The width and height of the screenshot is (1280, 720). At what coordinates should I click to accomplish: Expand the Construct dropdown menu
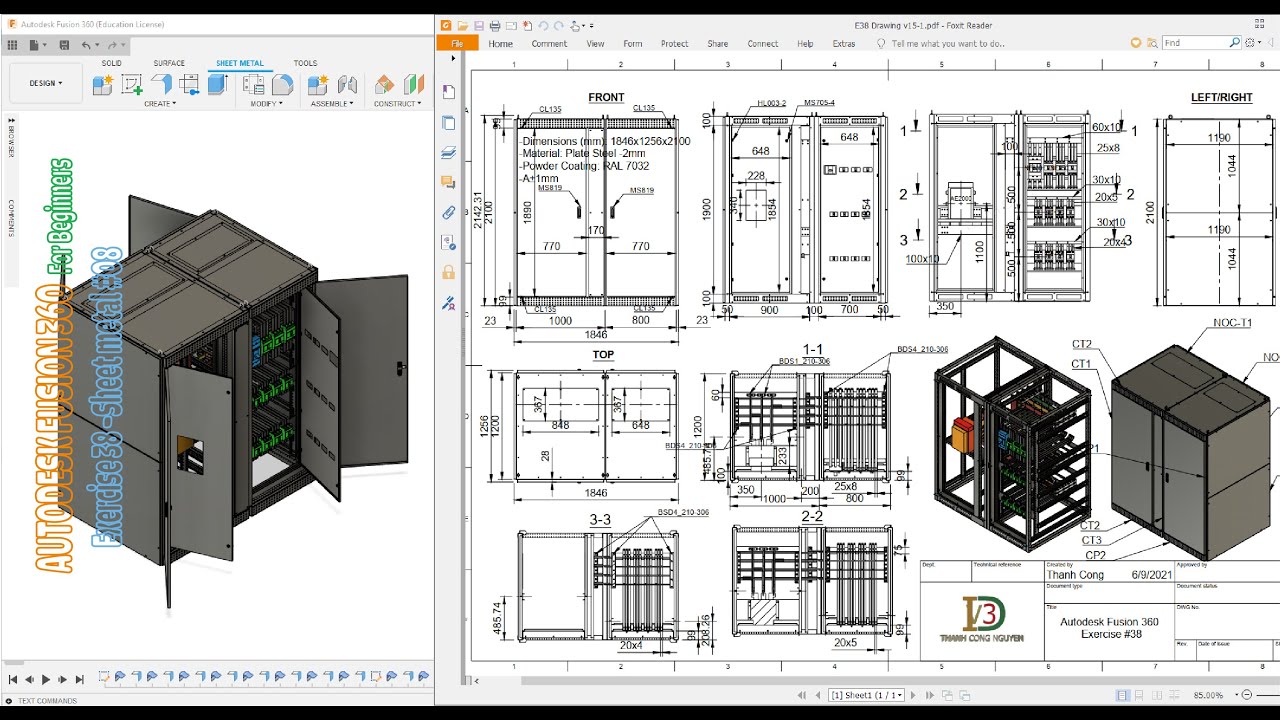398,103
